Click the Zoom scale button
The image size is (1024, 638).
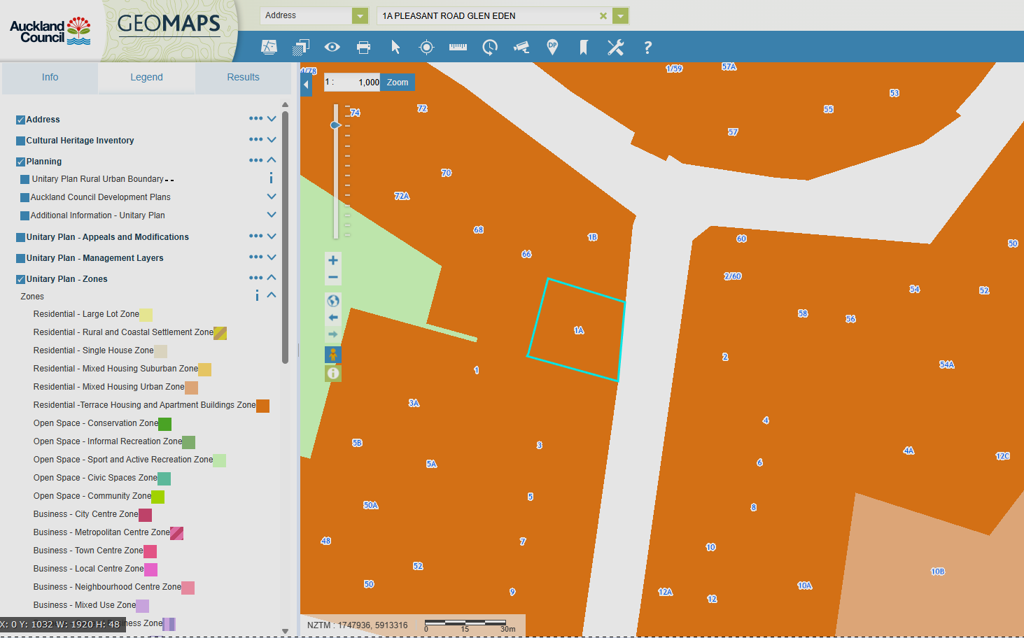pos(398,83)
